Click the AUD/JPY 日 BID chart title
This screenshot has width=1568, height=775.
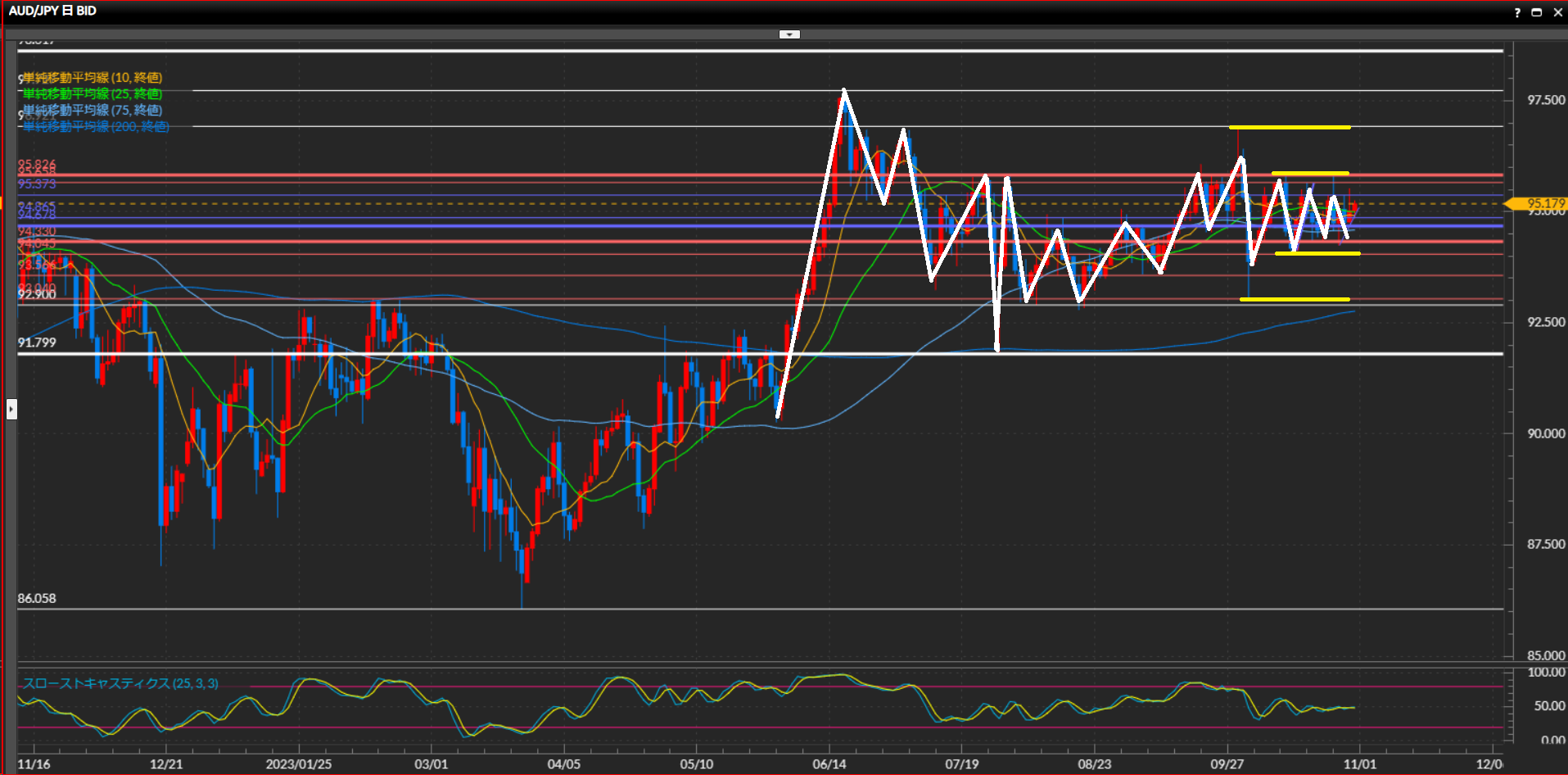tap(52, 11)
